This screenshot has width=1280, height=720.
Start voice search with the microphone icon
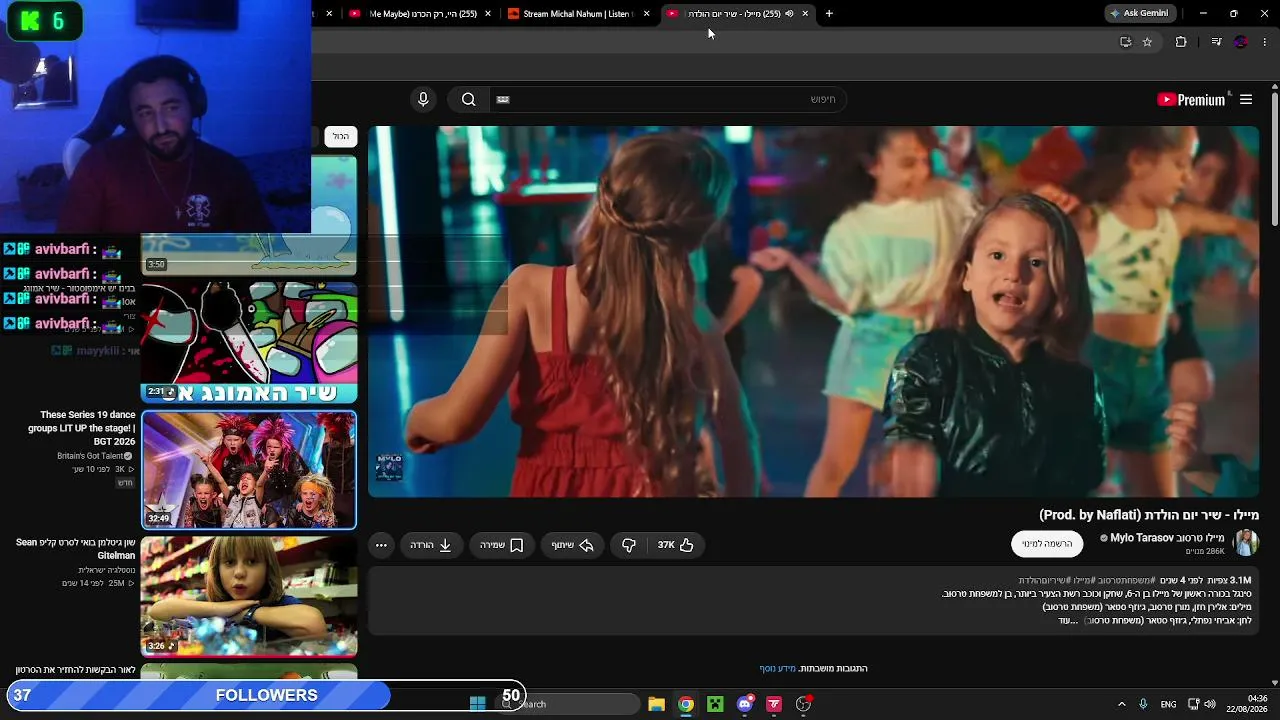tap(423, 99)
